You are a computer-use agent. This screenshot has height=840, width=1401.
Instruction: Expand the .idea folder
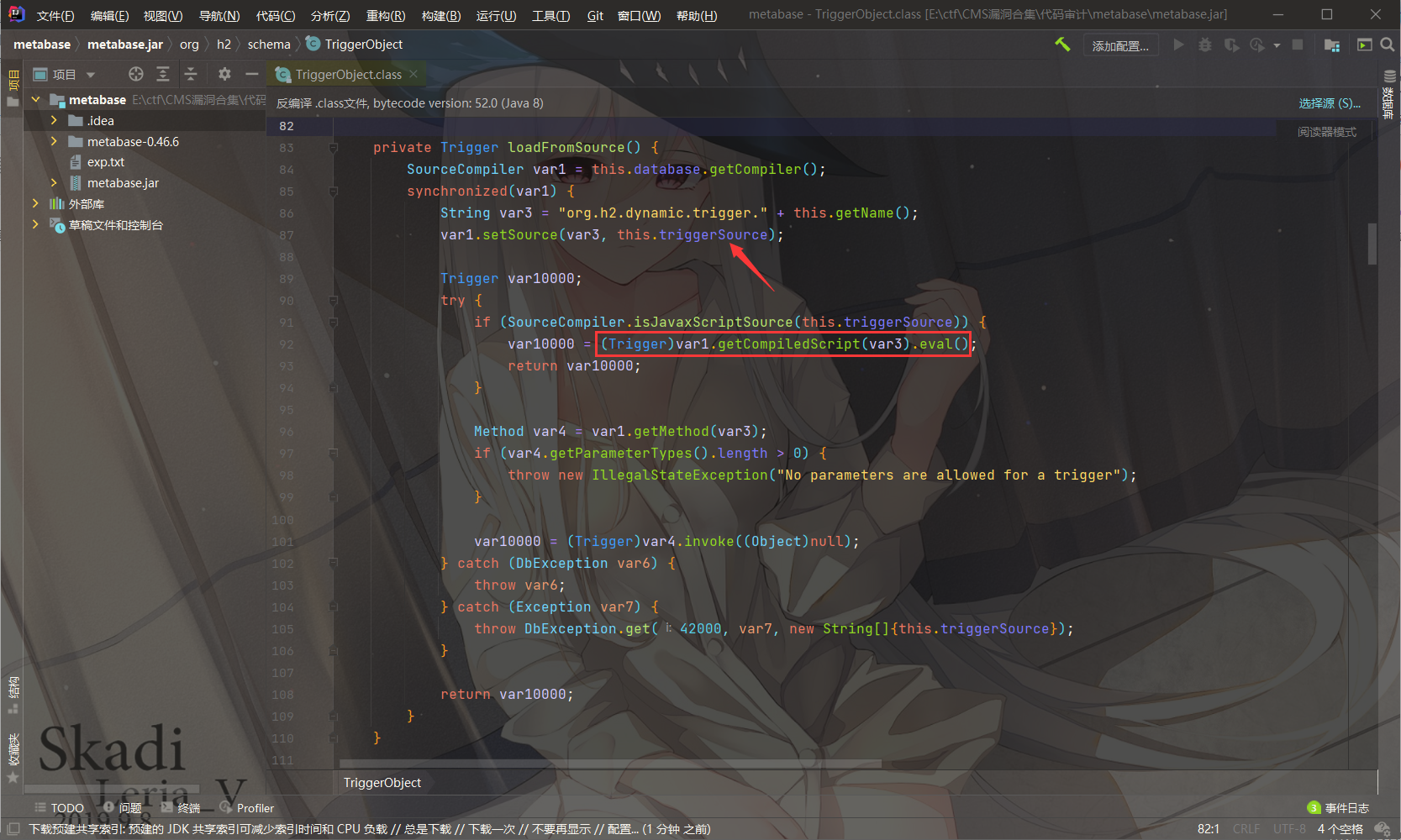point(55,120)
